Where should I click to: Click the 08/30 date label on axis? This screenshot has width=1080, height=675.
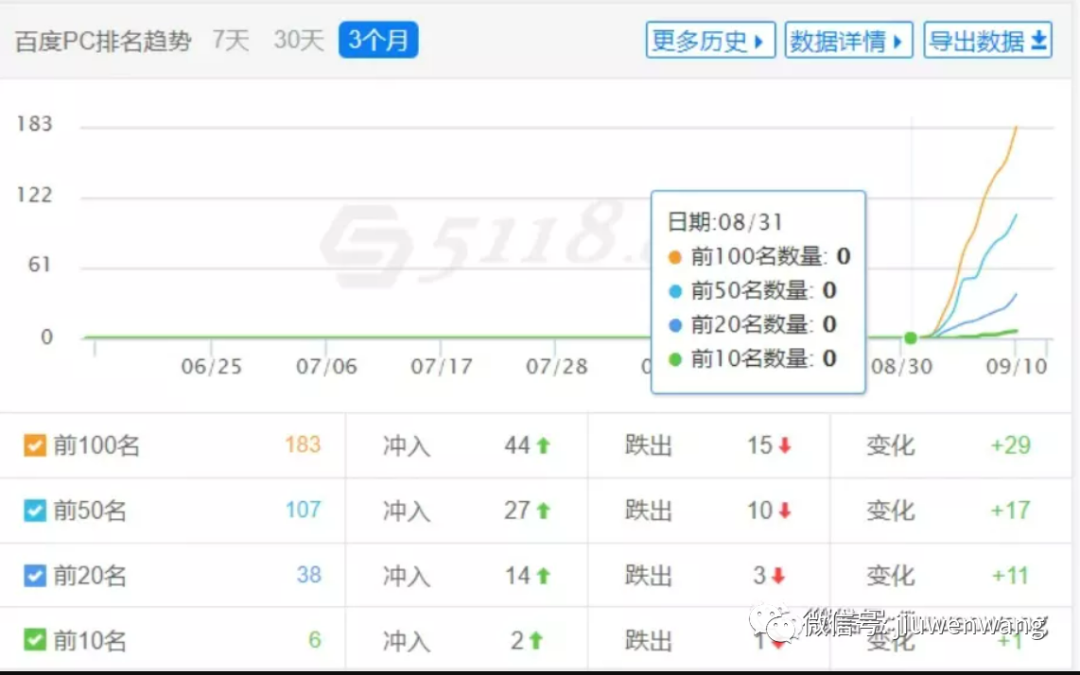pyautogui.click(x=902, y=366)
